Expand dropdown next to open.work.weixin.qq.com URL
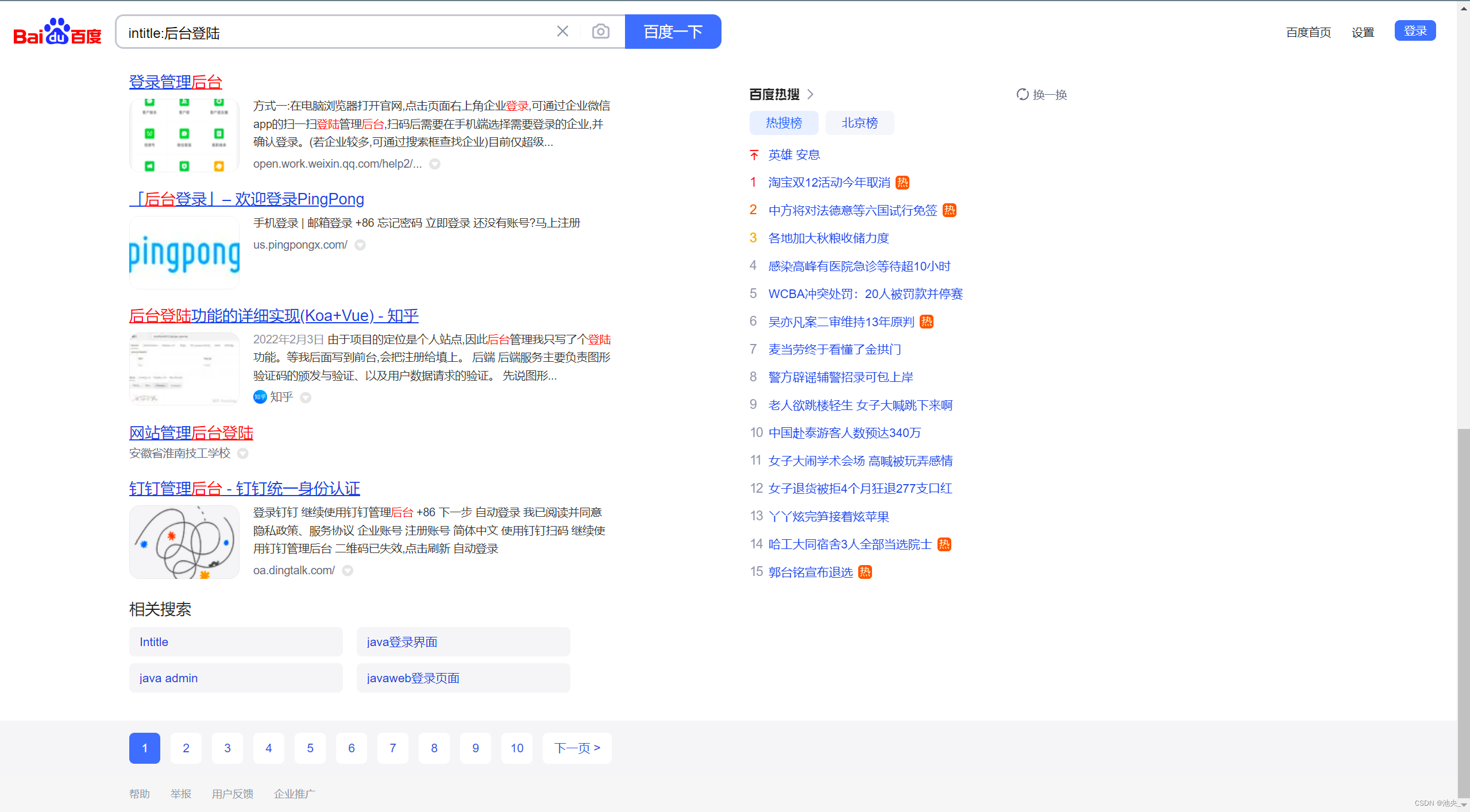Viewport: 1470px width, 812px height. [x=435, y=164]
